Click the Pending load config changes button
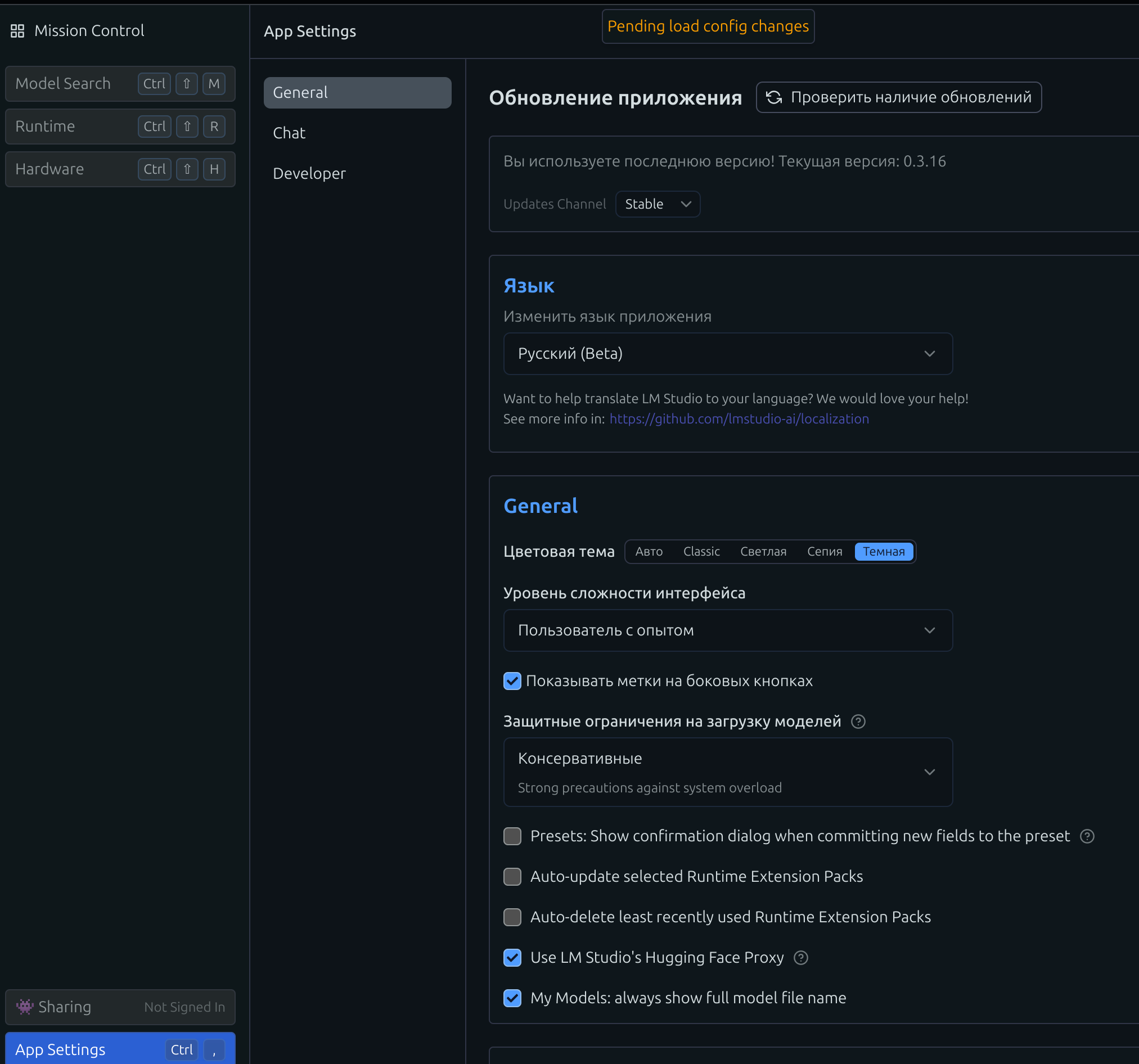The height and width of the screenshot is (1064, 1139). (708, 26)
